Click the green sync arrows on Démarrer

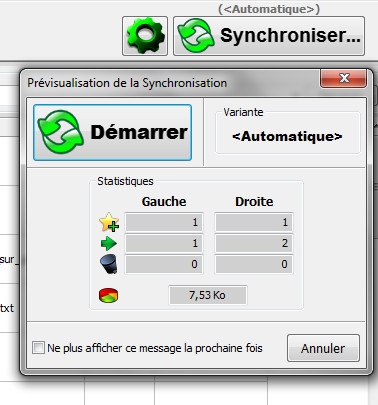click(60, 132)
